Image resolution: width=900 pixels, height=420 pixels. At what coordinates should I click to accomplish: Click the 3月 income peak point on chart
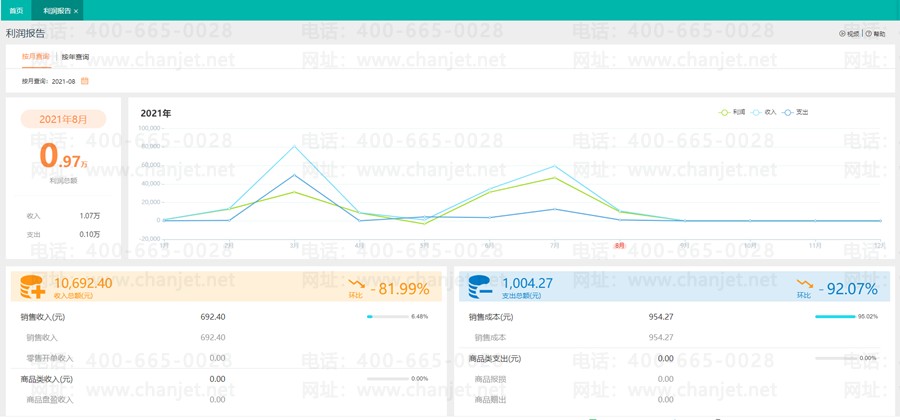pyautogui.click(x=294, y=146)
